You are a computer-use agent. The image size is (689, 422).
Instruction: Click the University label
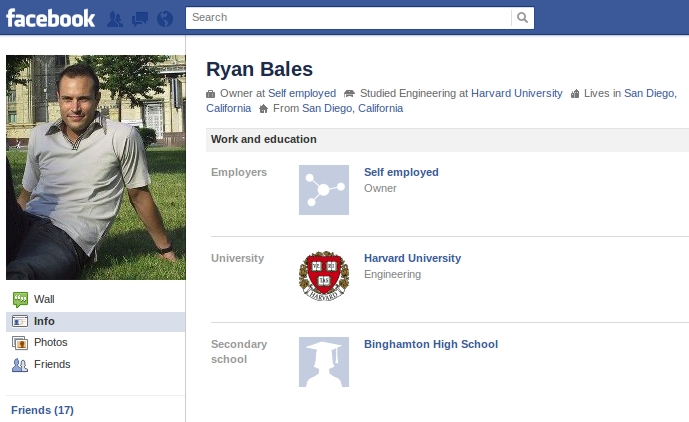237,258
